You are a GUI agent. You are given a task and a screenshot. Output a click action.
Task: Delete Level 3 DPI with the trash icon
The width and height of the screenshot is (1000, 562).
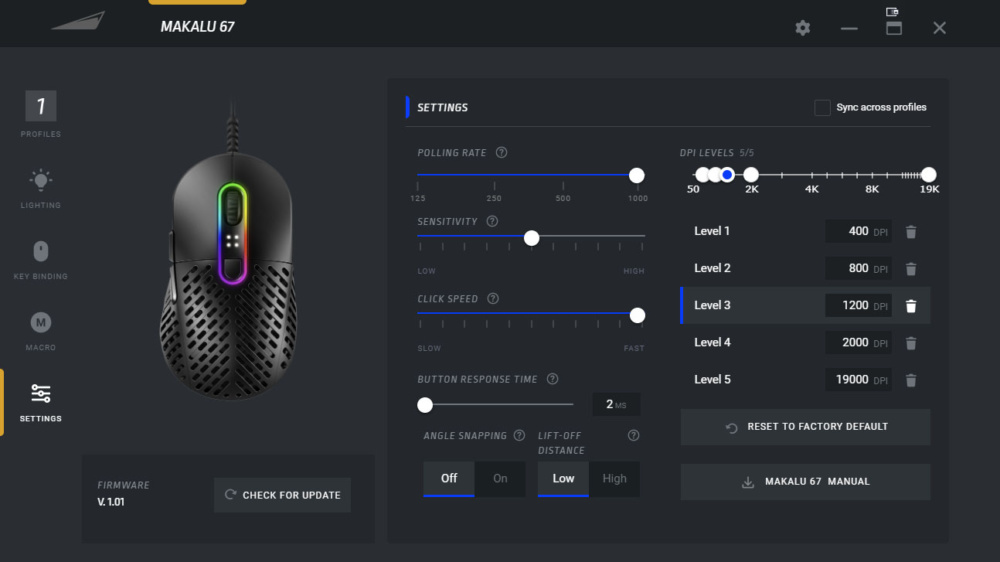point(911,306)
